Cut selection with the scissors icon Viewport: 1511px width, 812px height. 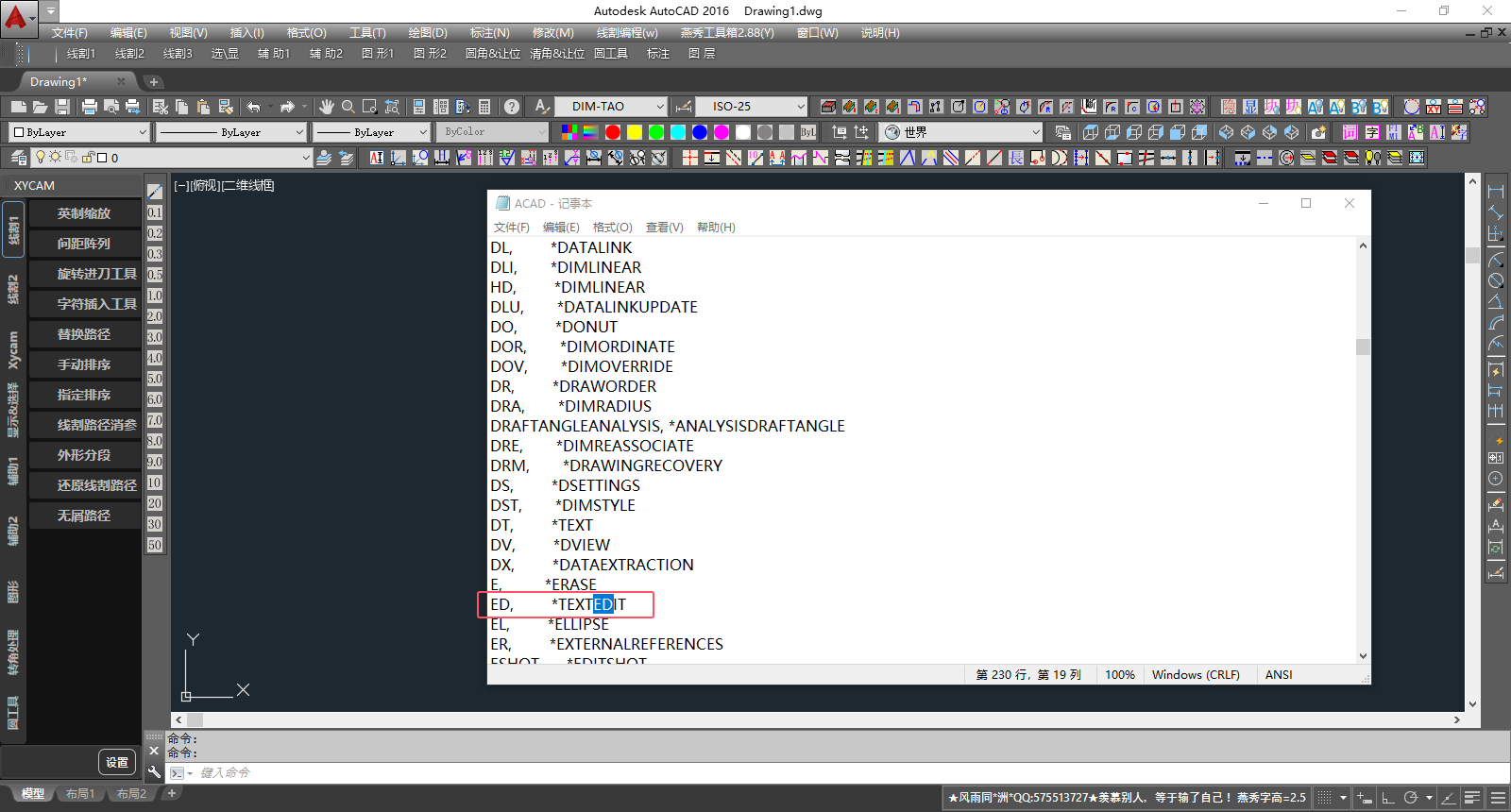[161, 107]
